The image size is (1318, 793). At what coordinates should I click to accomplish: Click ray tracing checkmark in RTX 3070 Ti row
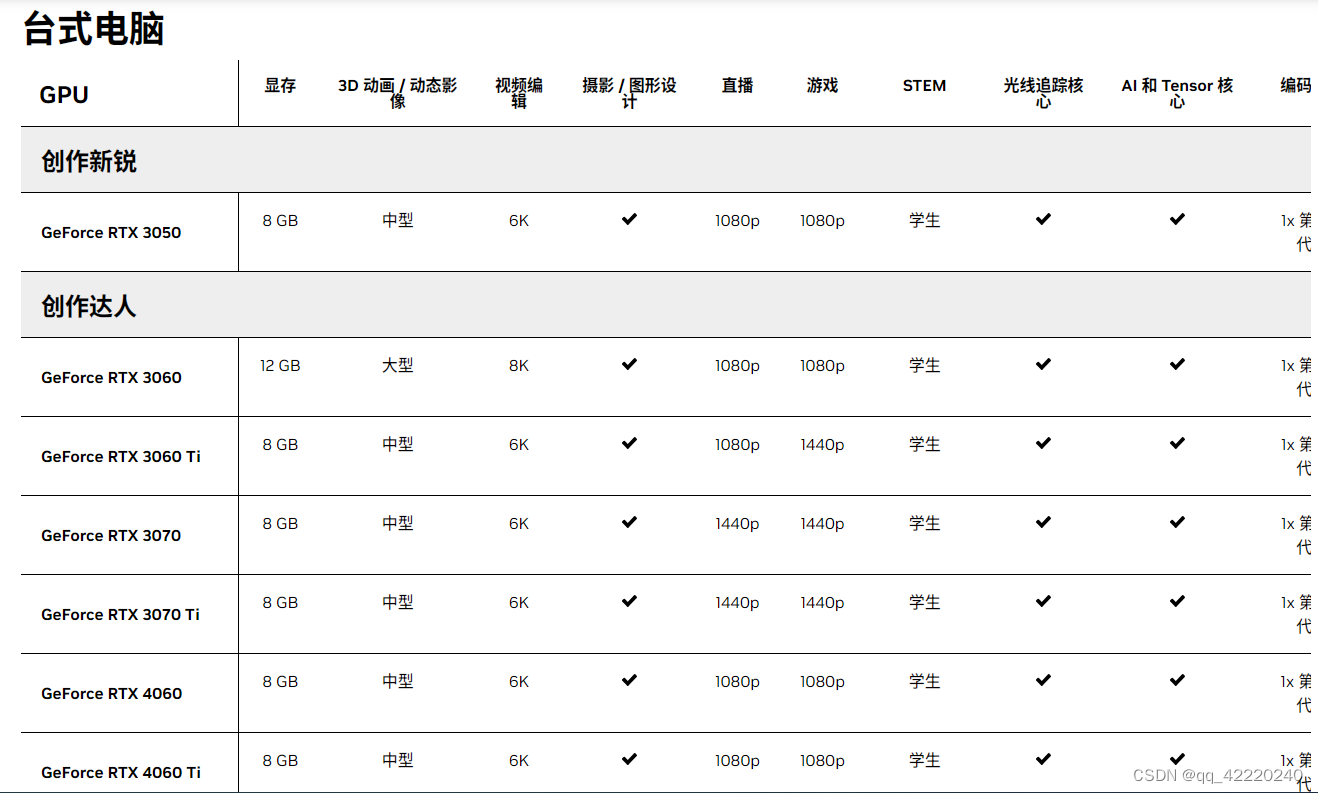(1043, 601)
